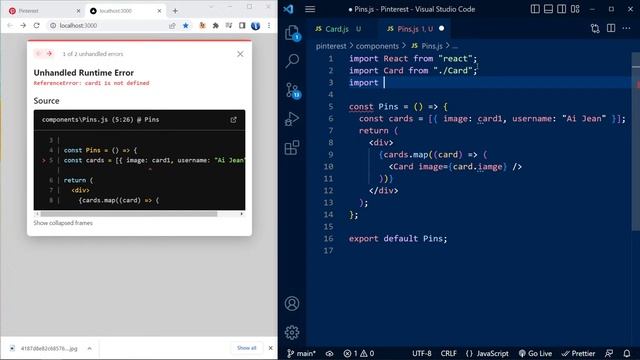The height and width of the screenshot is (360, 640).
Task: Switch to the Card.js tab
Action: (337, 29)
